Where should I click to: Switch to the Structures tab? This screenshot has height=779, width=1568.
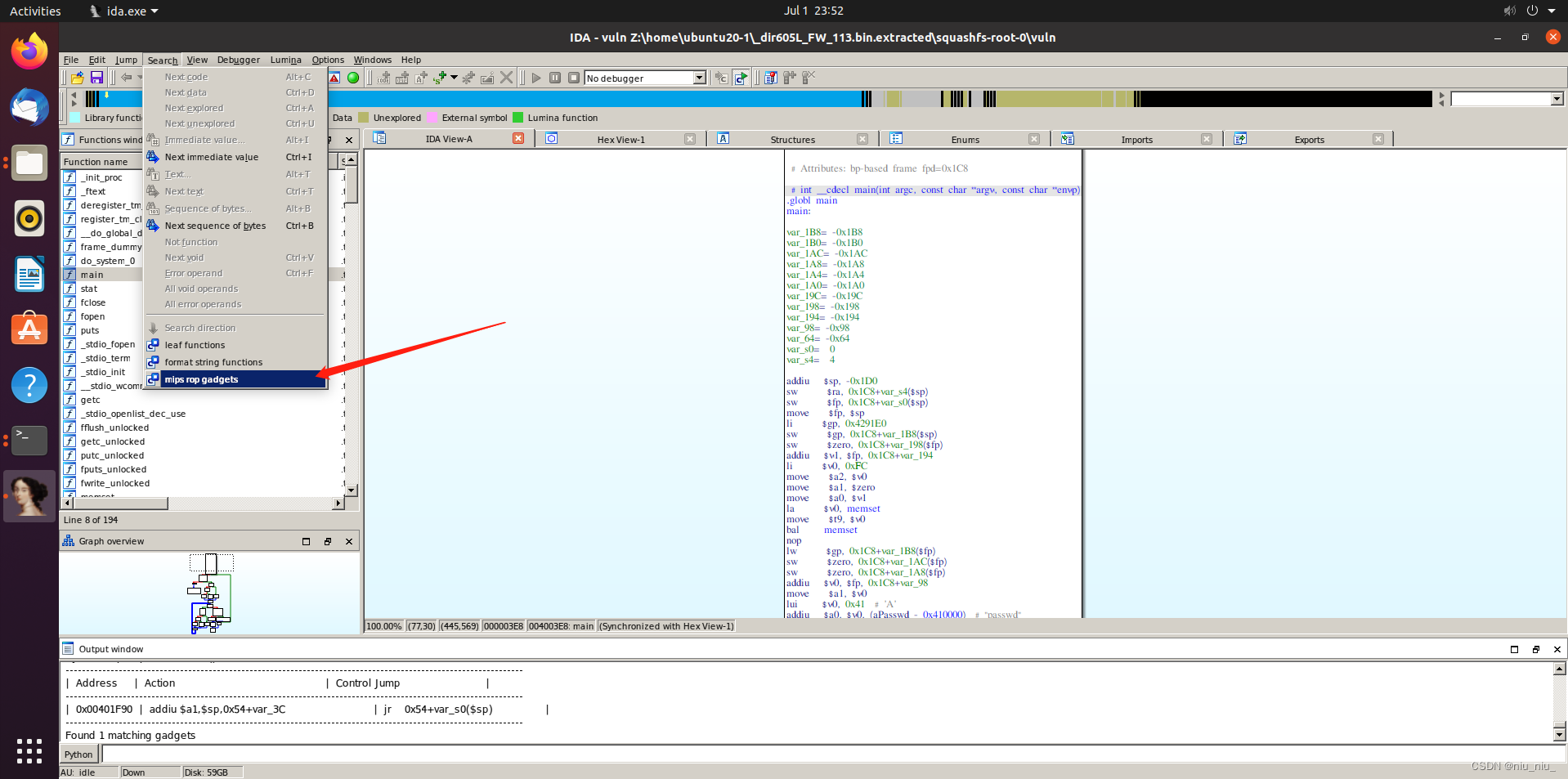792,140
